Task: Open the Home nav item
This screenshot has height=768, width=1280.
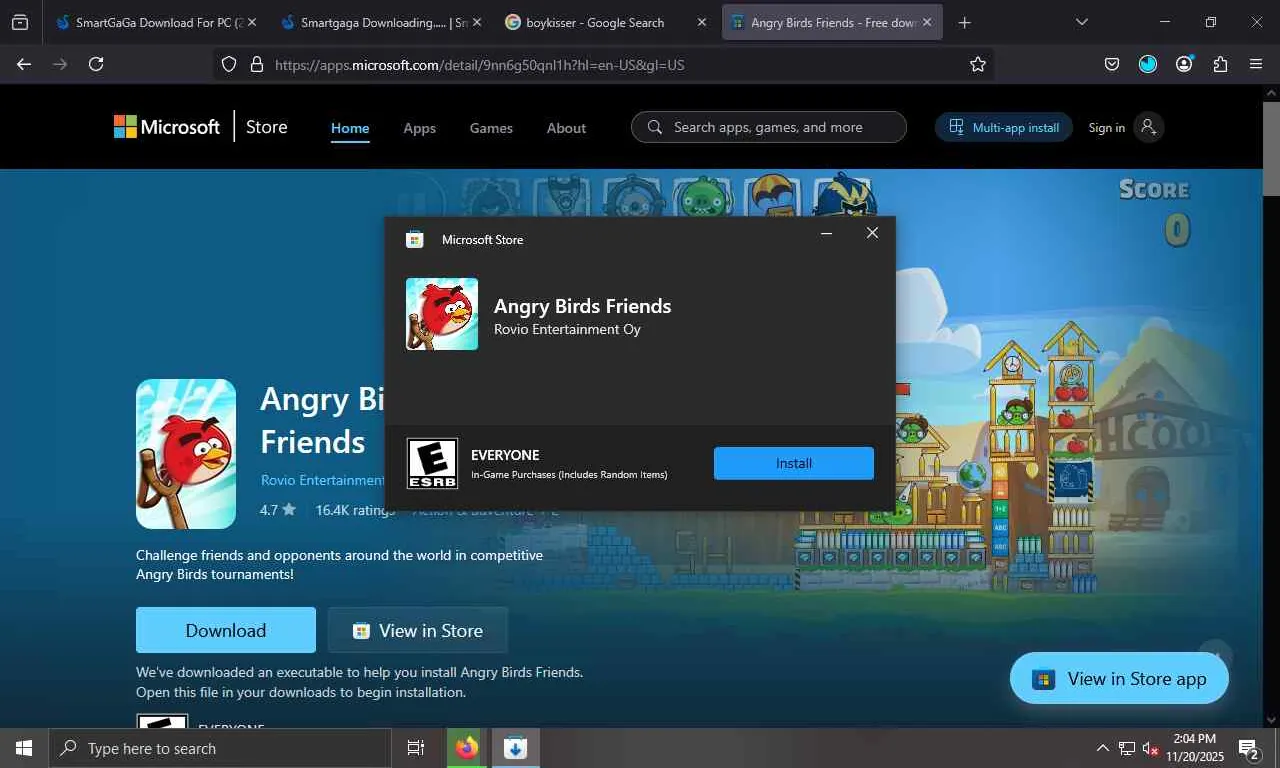Action: pyautogui.click(x=350, y=128)
